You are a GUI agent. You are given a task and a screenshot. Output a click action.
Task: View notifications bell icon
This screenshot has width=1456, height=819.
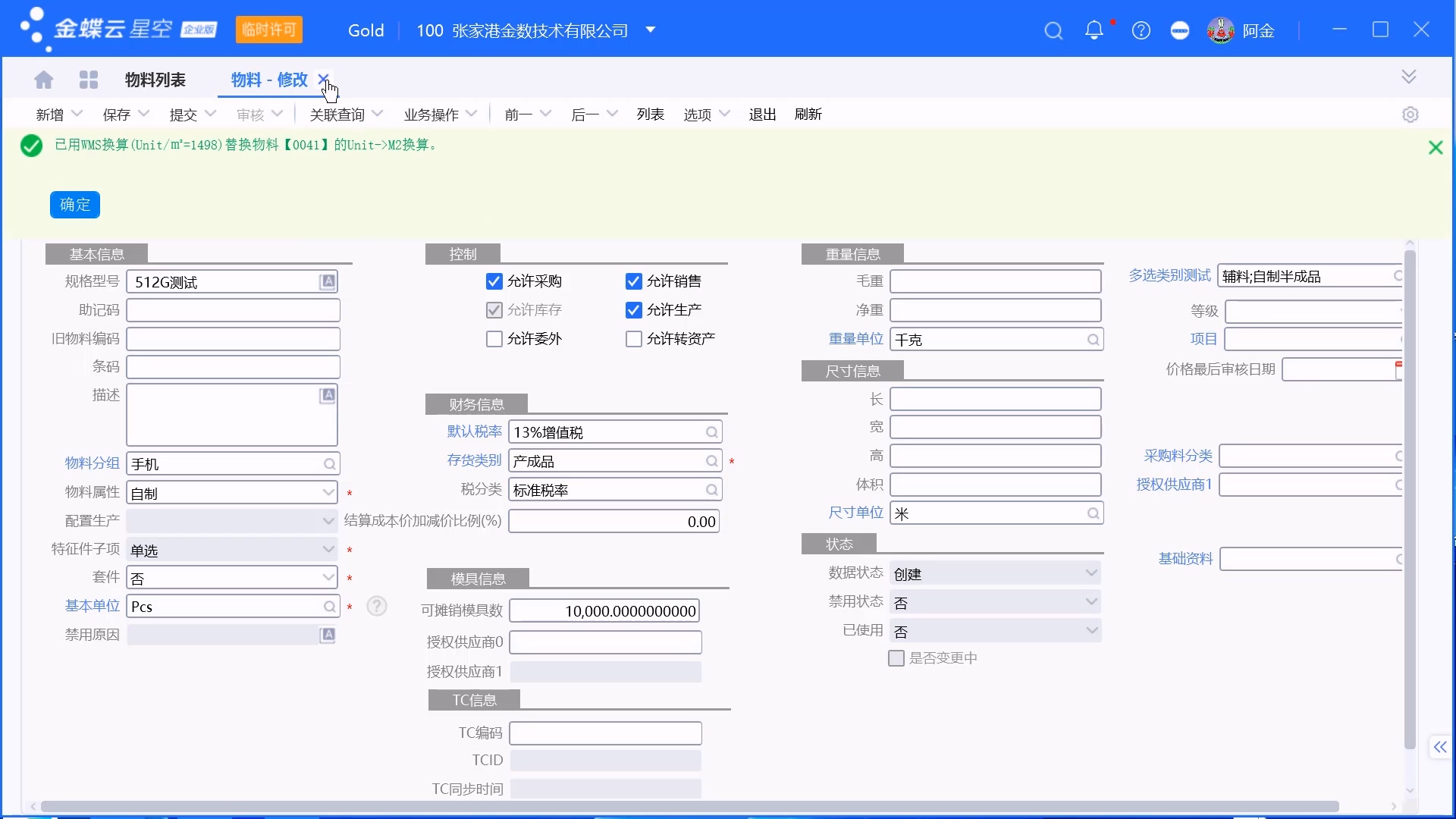(1094, 30)
